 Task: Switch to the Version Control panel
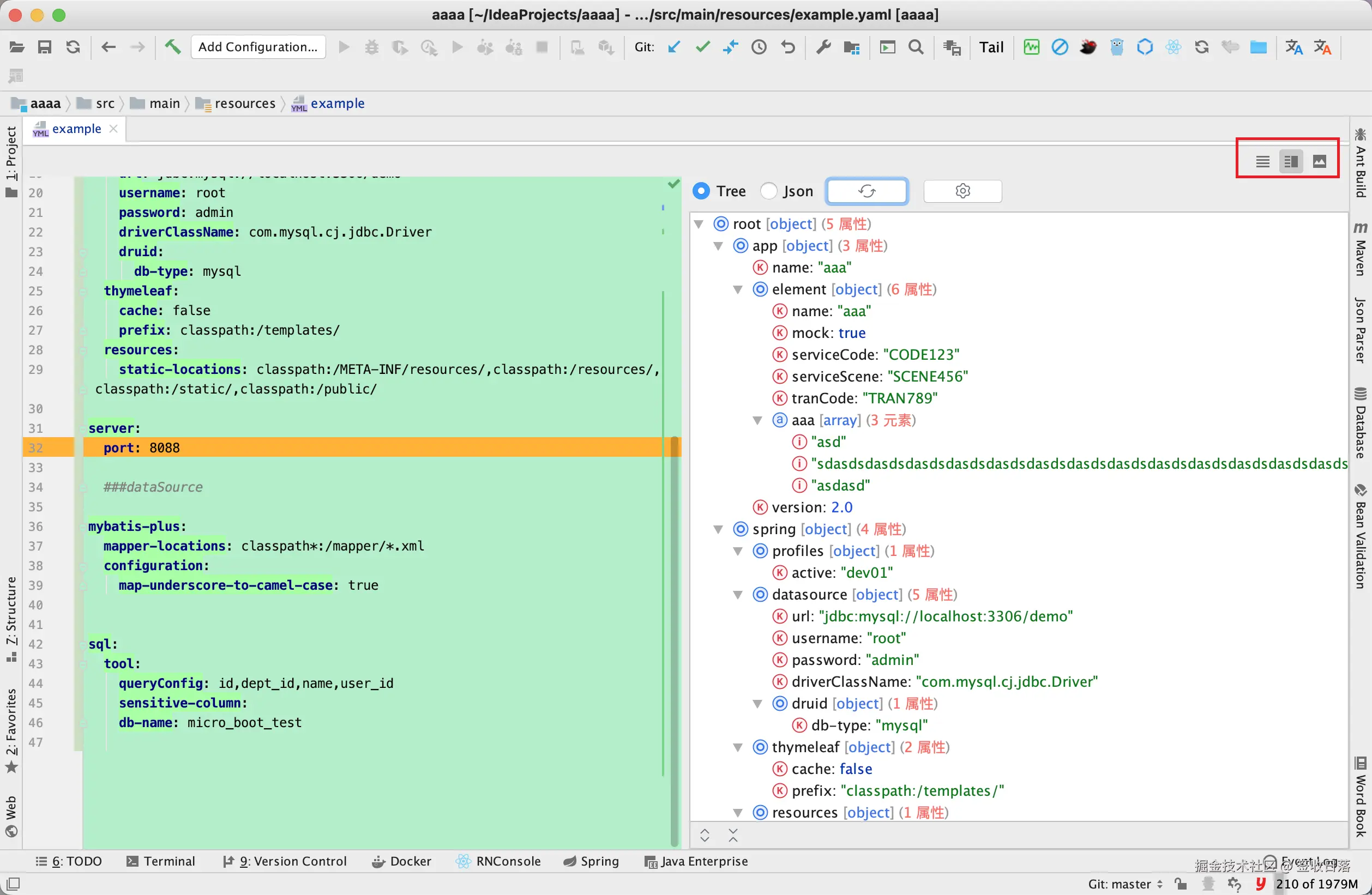(286, 861)
